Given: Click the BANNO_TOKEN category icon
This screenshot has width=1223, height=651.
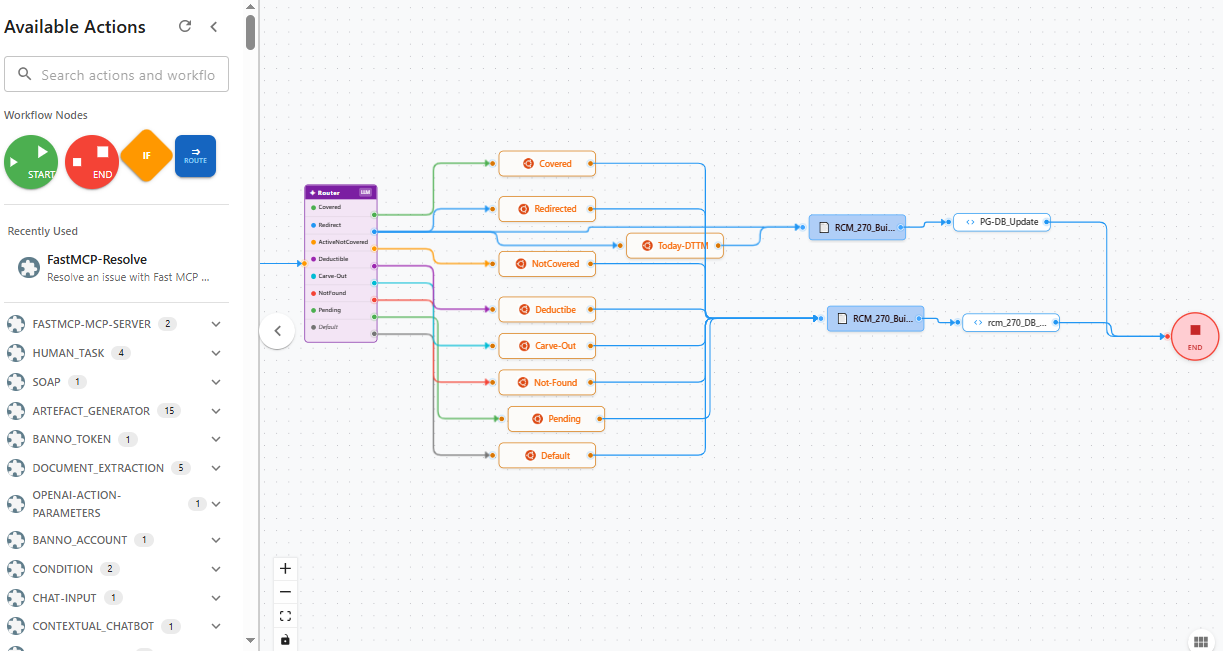Looking at the screenshot, I should coord(15,439).
